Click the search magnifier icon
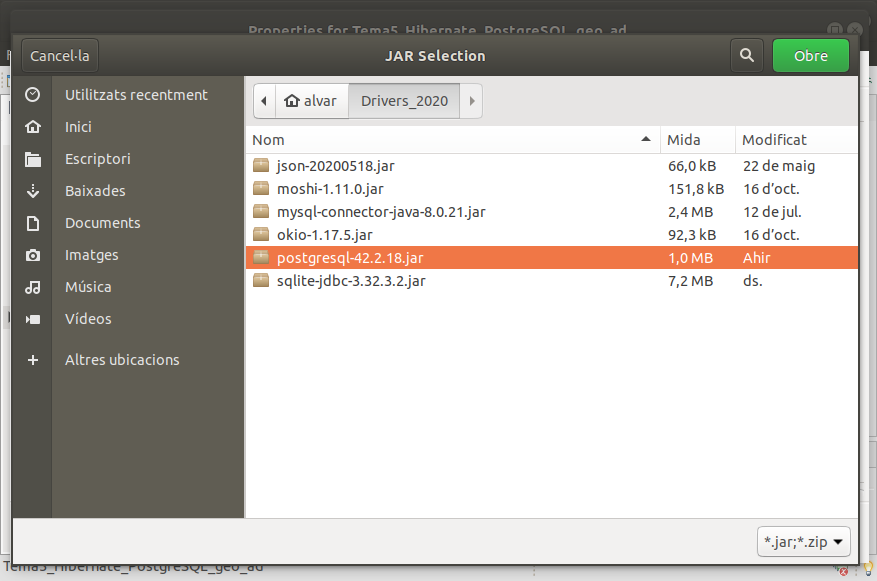Image resolution: width=877 pixels, height=581 pixels. [747, 55]
